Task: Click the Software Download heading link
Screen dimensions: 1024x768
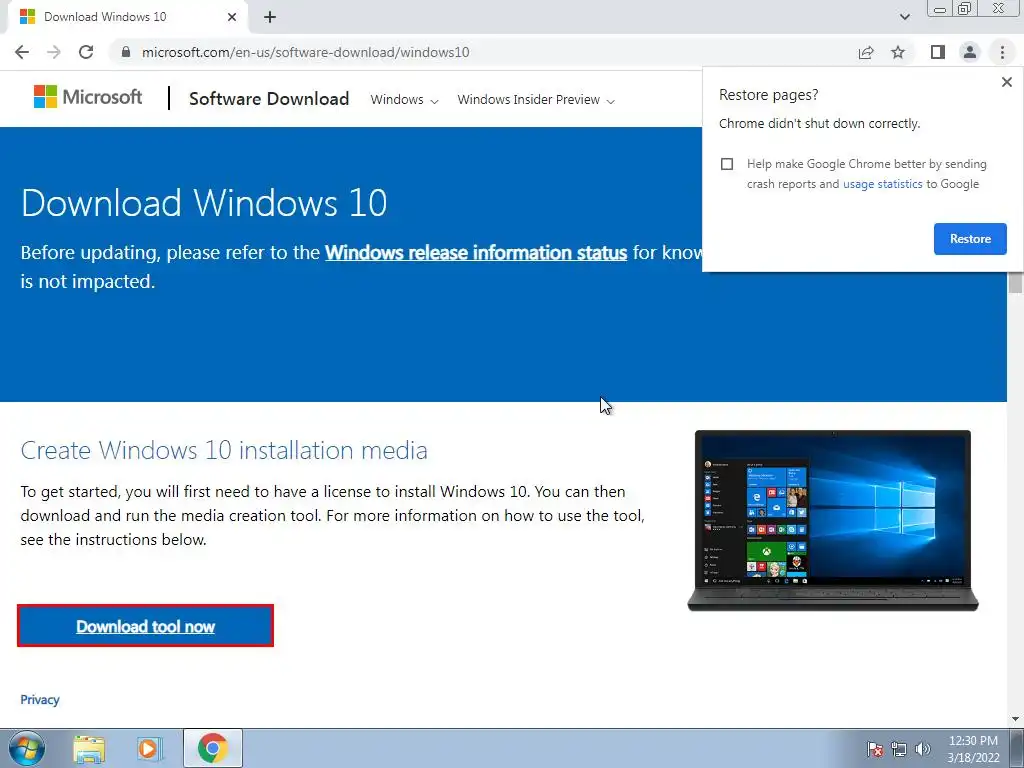Action: pos(269,99)
